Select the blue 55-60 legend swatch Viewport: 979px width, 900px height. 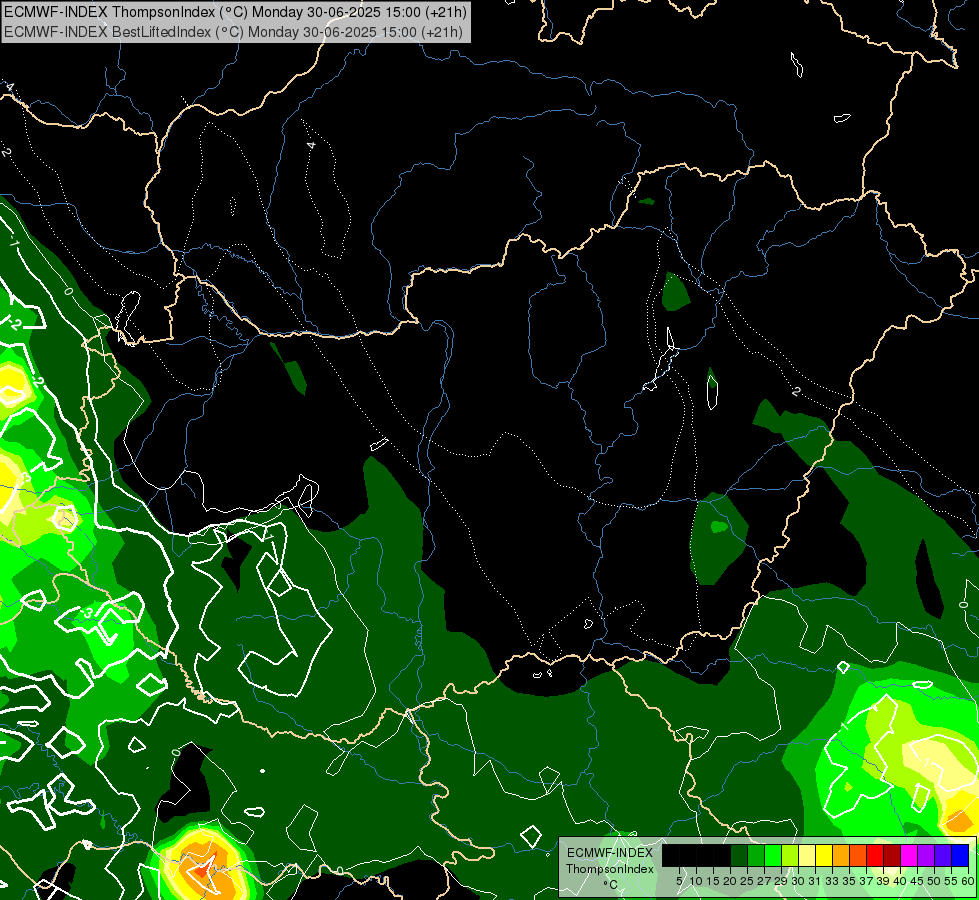[x=960, y=855]
